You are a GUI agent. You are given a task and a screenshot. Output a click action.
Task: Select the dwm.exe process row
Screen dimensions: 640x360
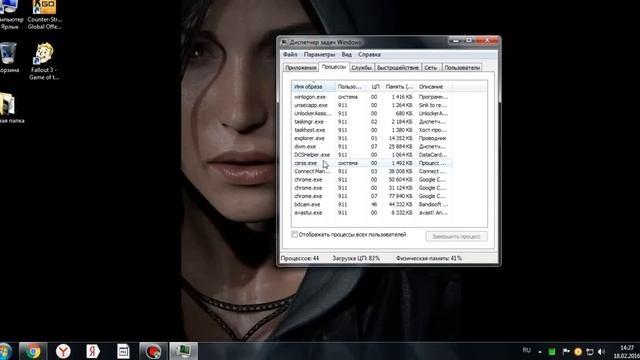[x=371, y=147]
